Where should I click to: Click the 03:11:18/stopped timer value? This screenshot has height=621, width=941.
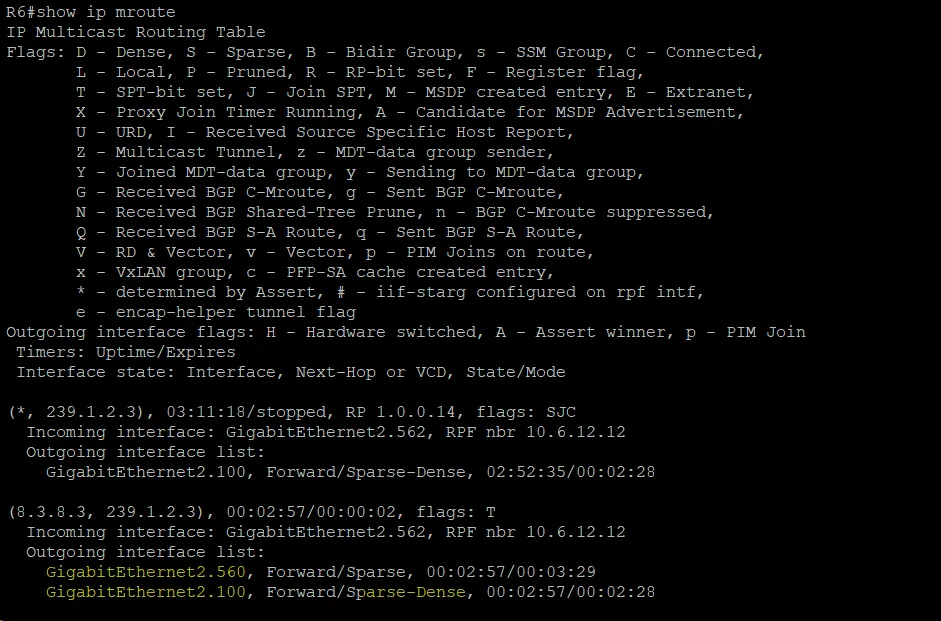pos(246,412)
